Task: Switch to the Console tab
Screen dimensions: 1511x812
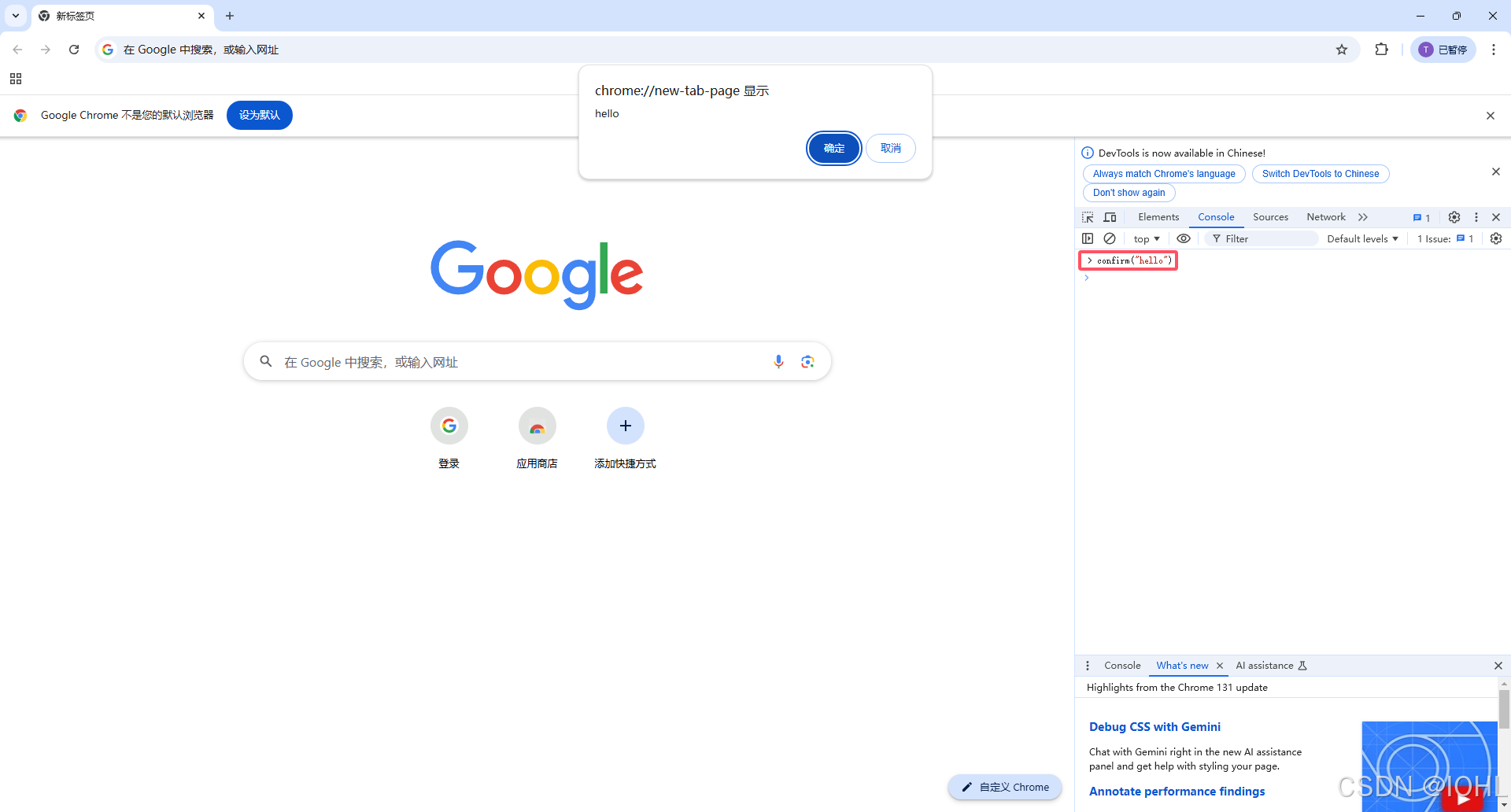Action: (1216, 217)
